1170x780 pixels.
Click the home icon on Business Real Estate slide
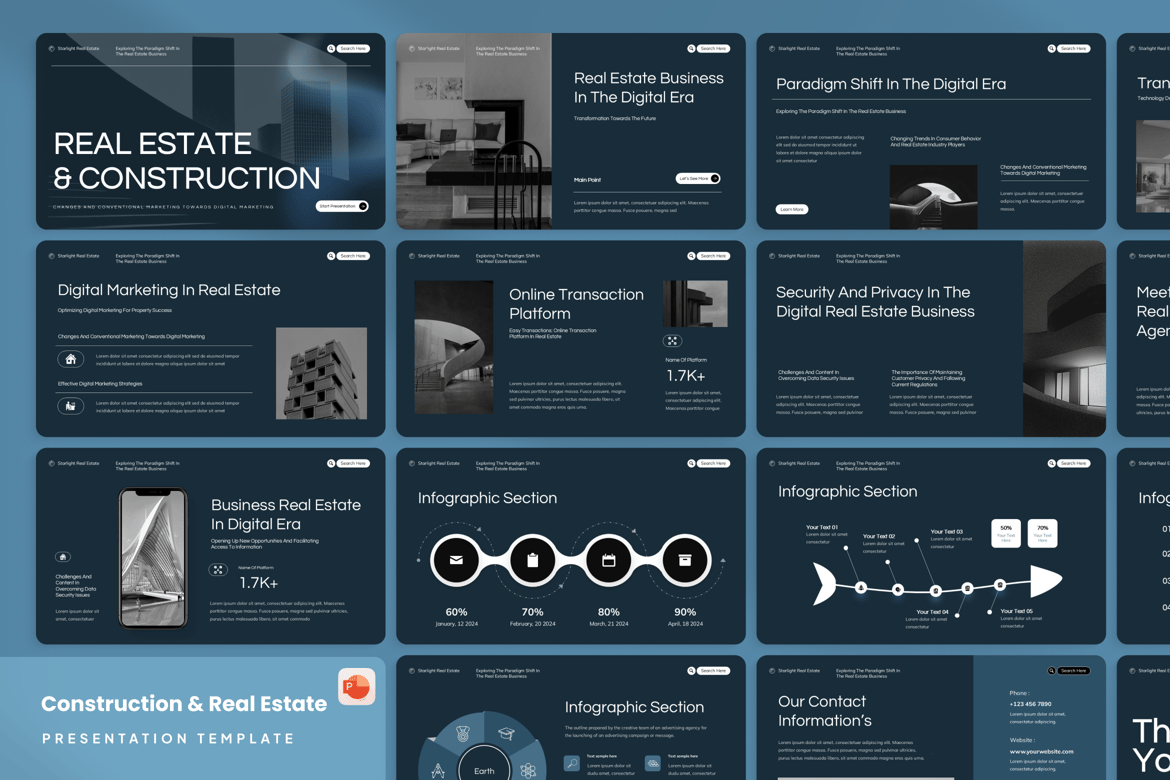coord(63,557)
